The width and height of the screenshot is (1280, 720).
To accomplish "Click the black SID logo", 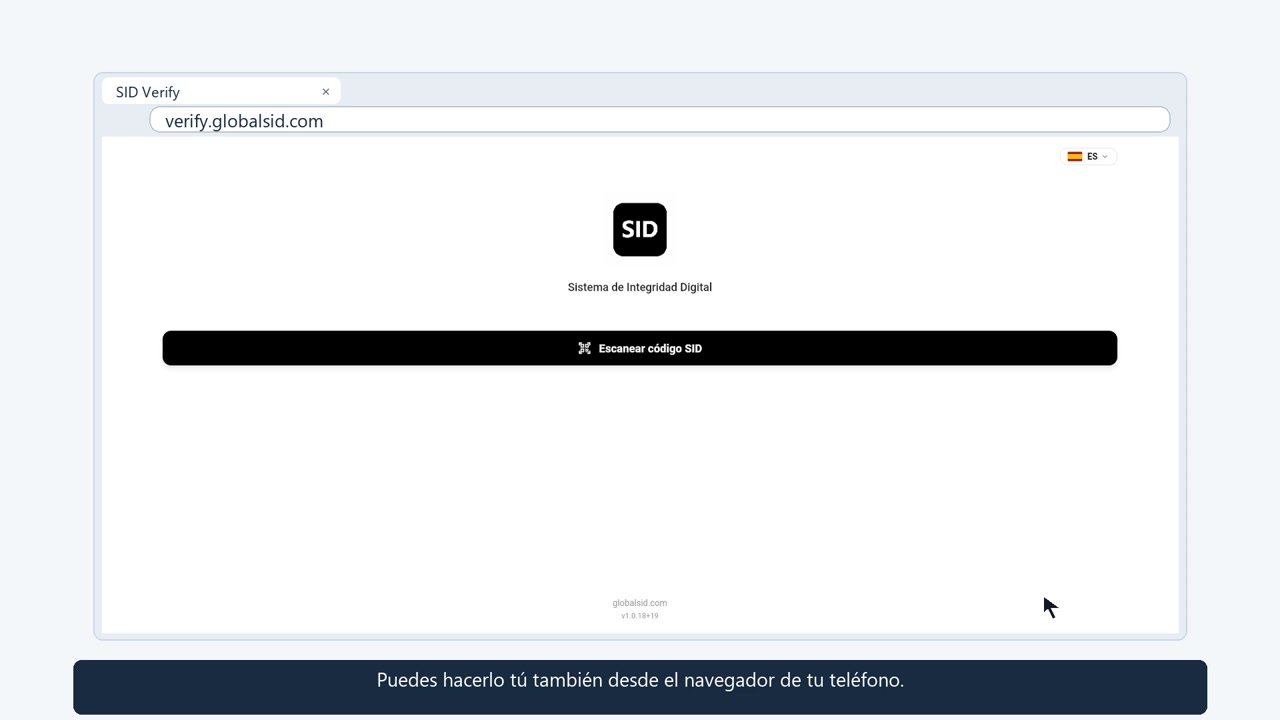I will [640, 230].
